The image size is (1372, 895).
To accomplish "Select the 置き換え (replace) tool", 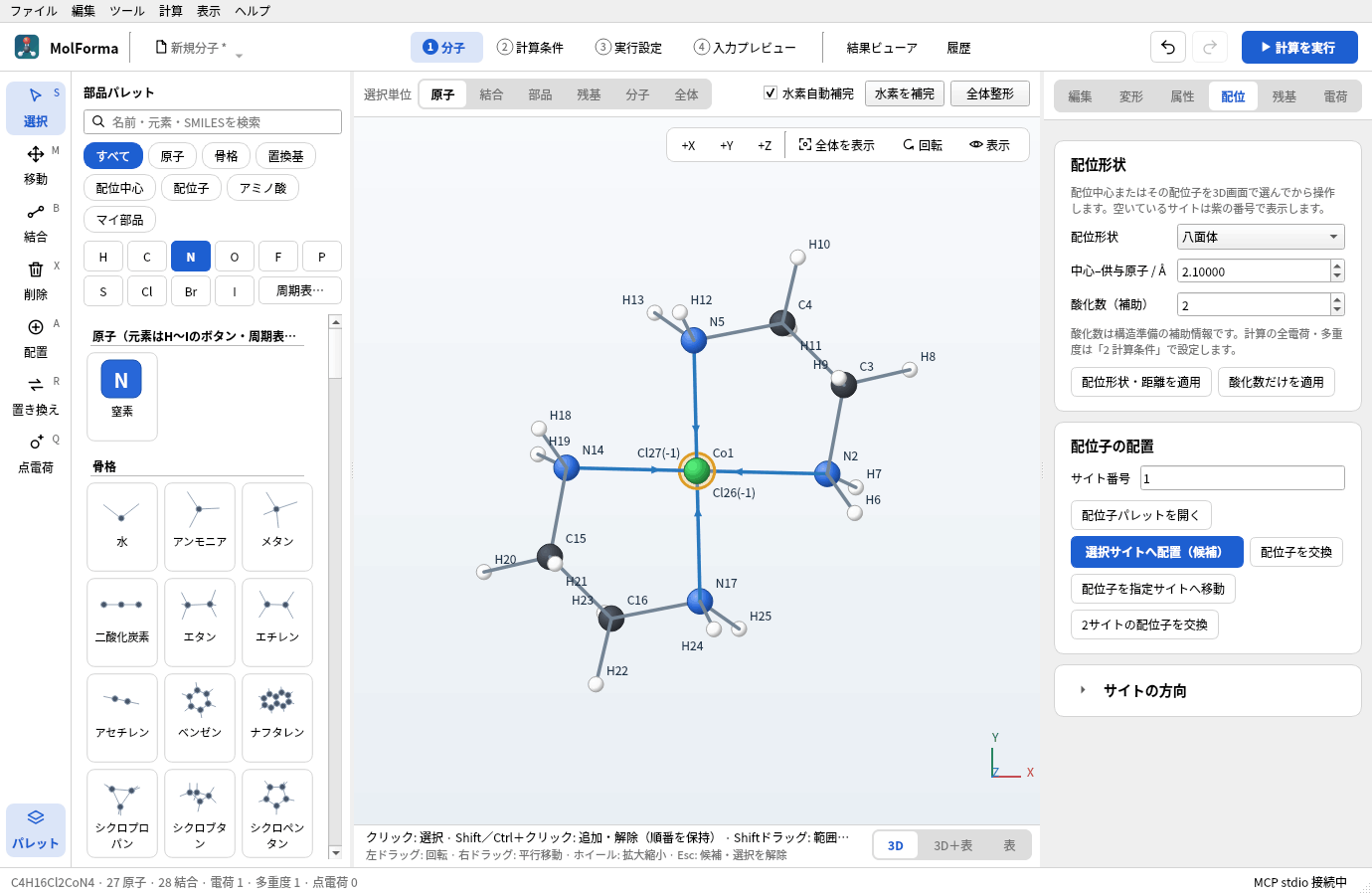I will [36, 396].
